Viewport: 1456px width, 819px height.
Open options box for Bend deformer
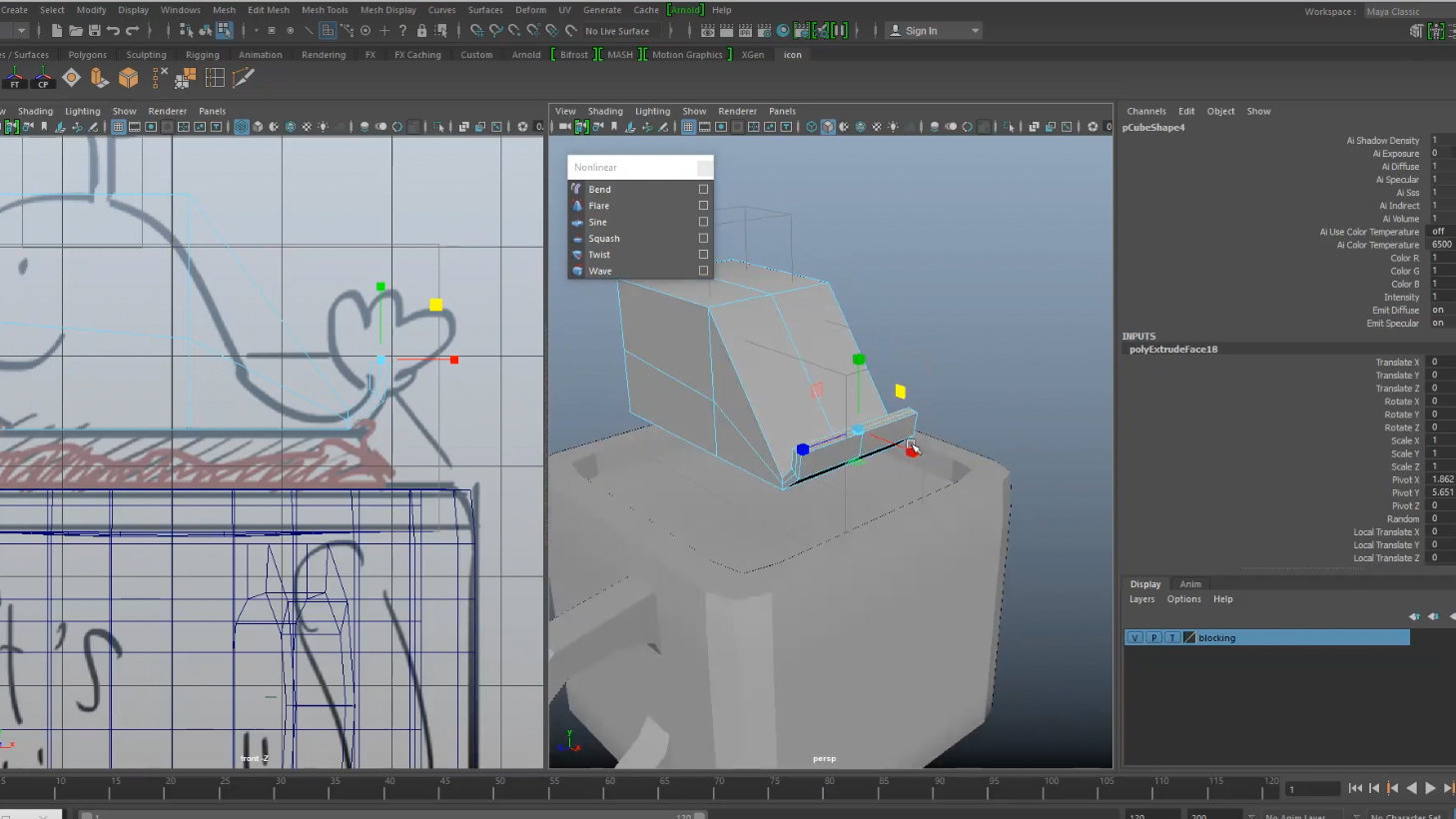[703, 189]
